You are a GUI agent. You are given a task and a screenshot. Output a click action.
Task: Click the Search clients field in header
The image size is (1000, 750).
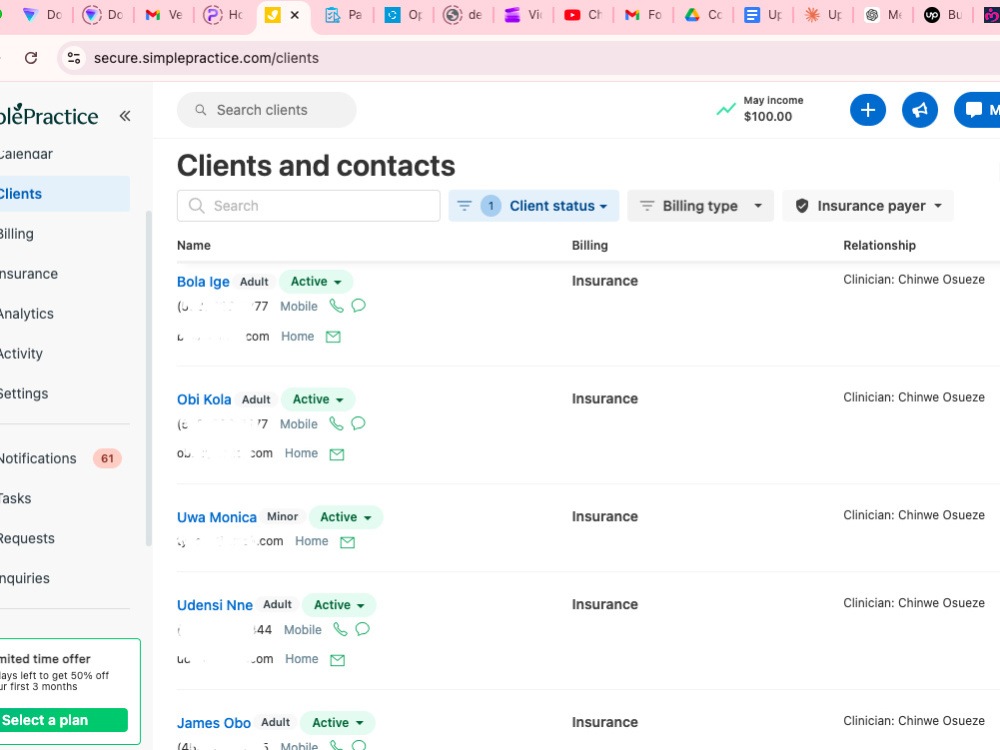(267, 110)
